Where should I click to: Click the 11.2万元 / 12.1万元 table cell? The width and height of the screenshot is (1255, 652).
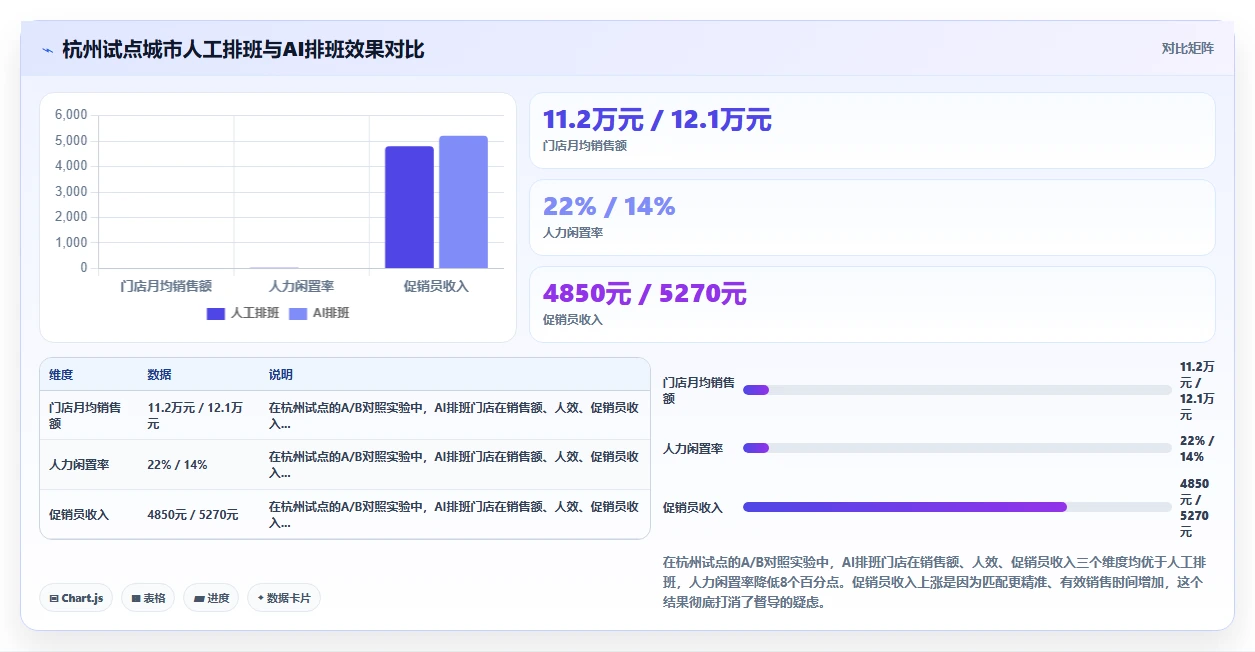pyautogui.click(x=197, y=415)
